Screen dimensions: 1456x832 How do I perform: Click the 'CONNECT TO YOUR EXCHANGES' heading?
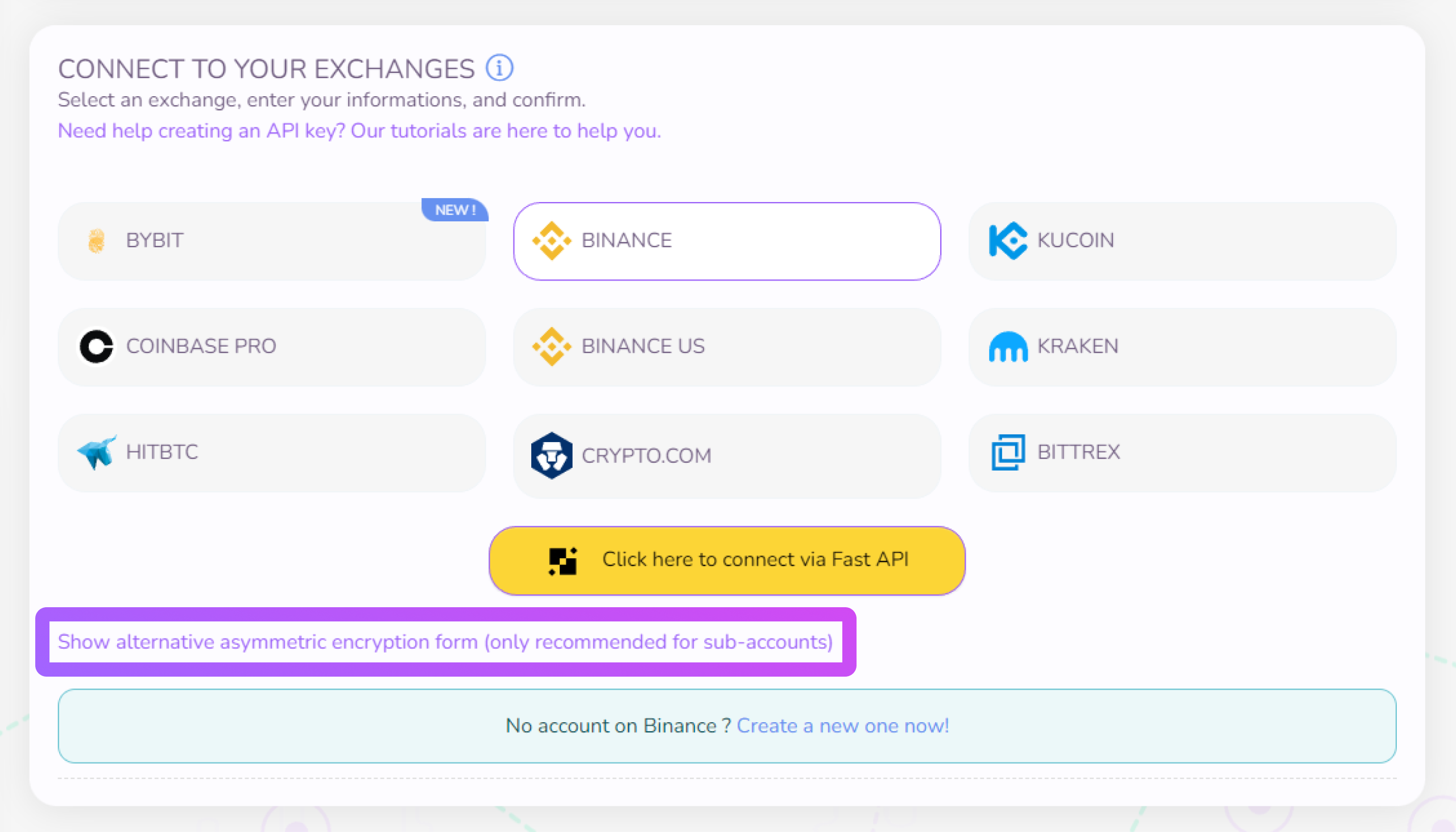[x=266, y=68]
